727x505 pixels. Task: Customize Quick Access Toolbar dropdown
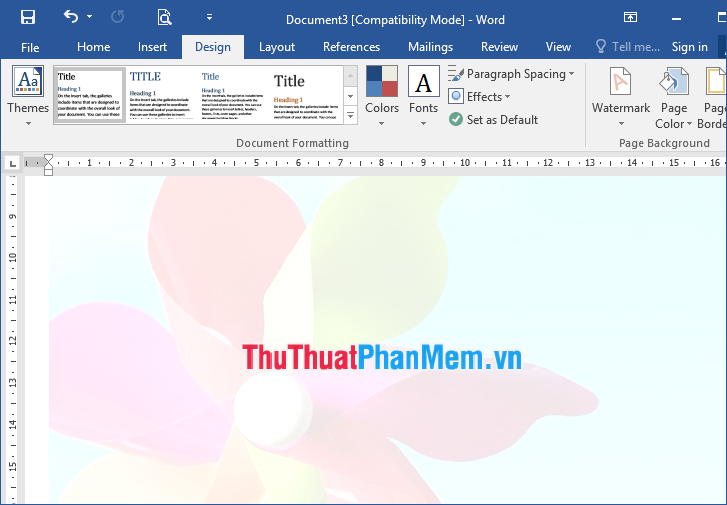(209, 17)
